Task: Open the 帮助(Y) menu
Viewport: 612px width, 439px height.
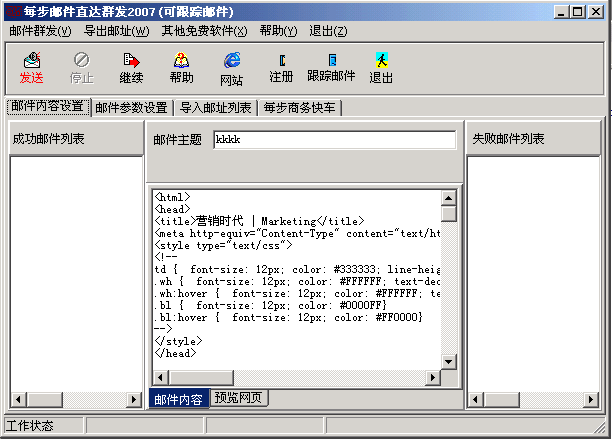Action: pyautogui.click(x=279, y=31)
